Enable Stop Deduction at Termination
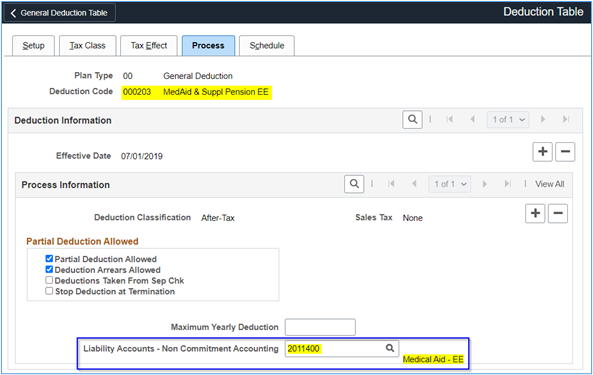 click(49, 291)
